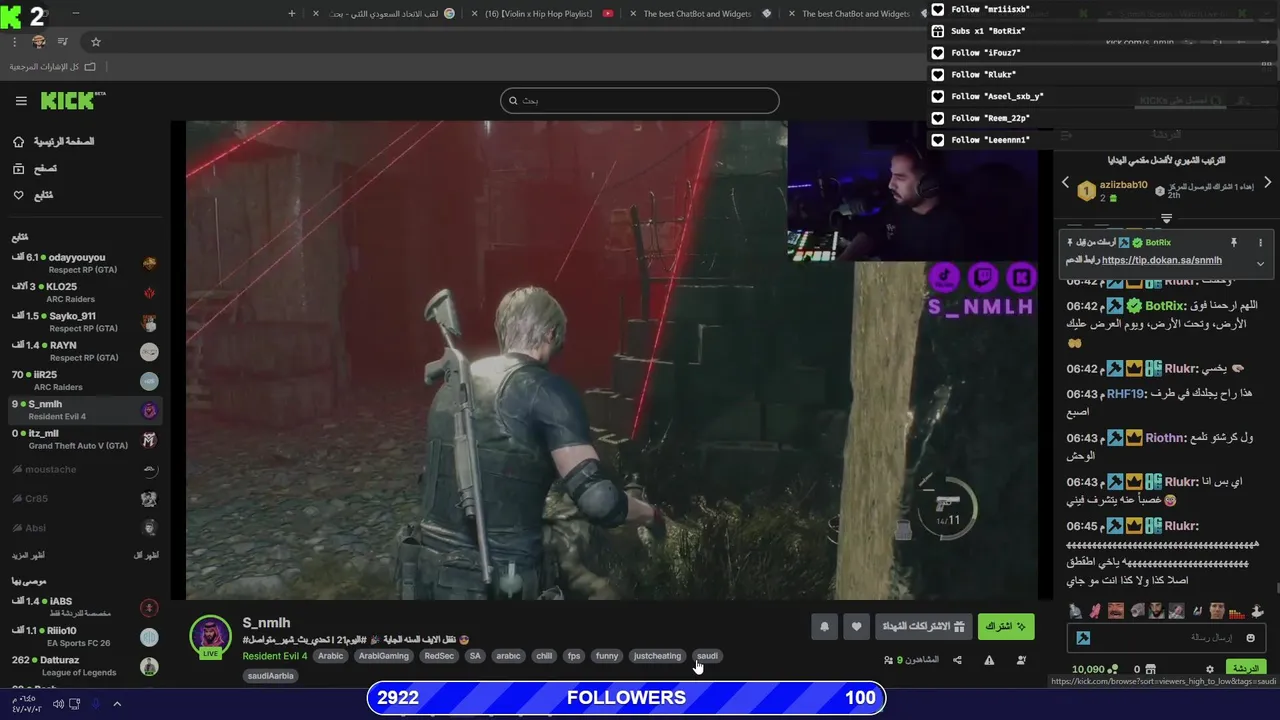This screenshot has width=1280, height=720.
Task: Go to next leaderboard entry arrow
Action: 1267,183
